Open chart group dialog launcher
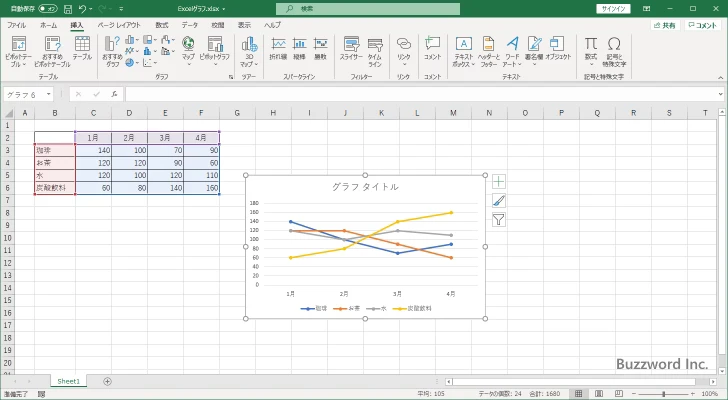728x400 pixels. coord(231,77)
